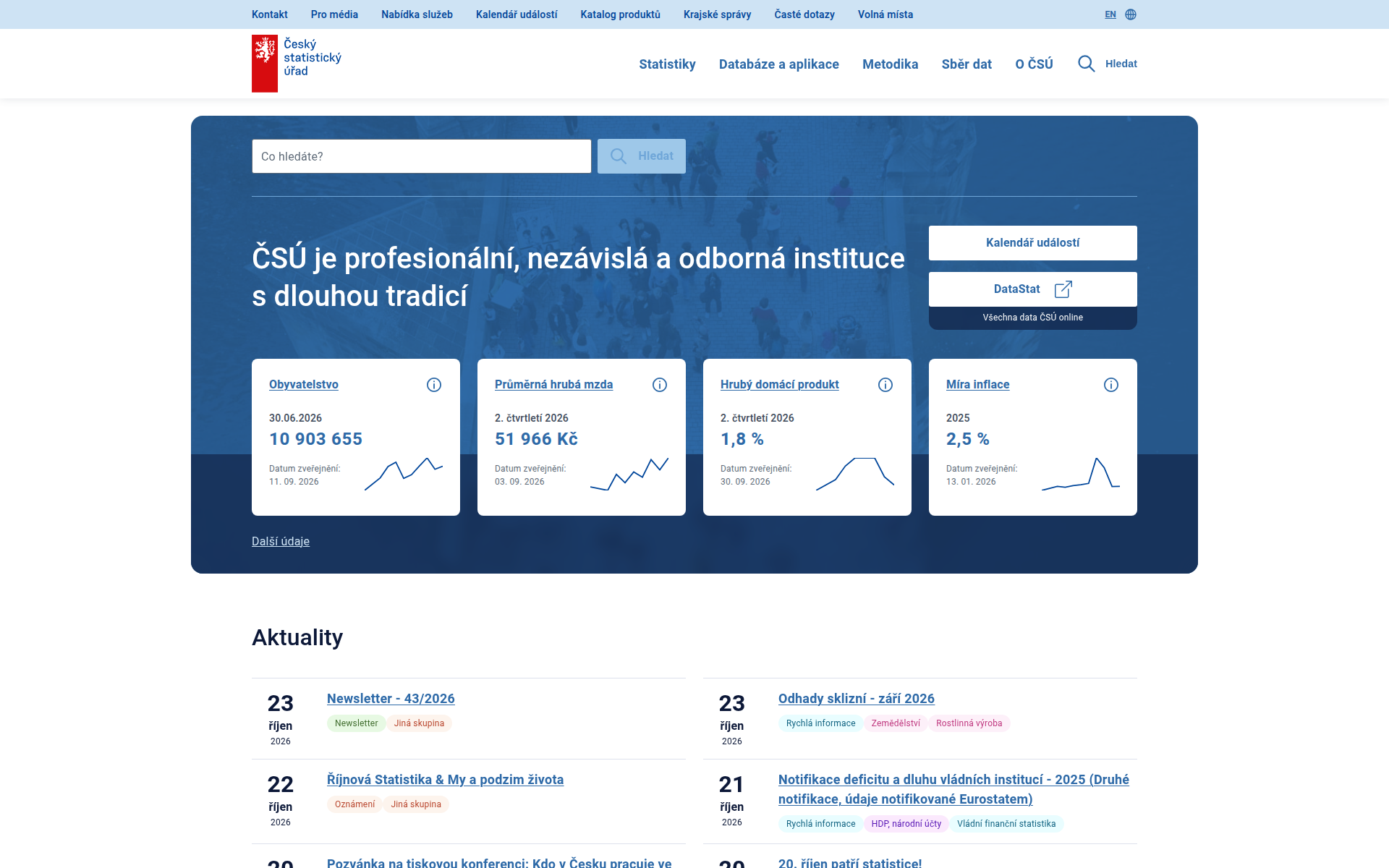Open Krajské správy top link
This screenshot has width=1389, height=868.
717,14
